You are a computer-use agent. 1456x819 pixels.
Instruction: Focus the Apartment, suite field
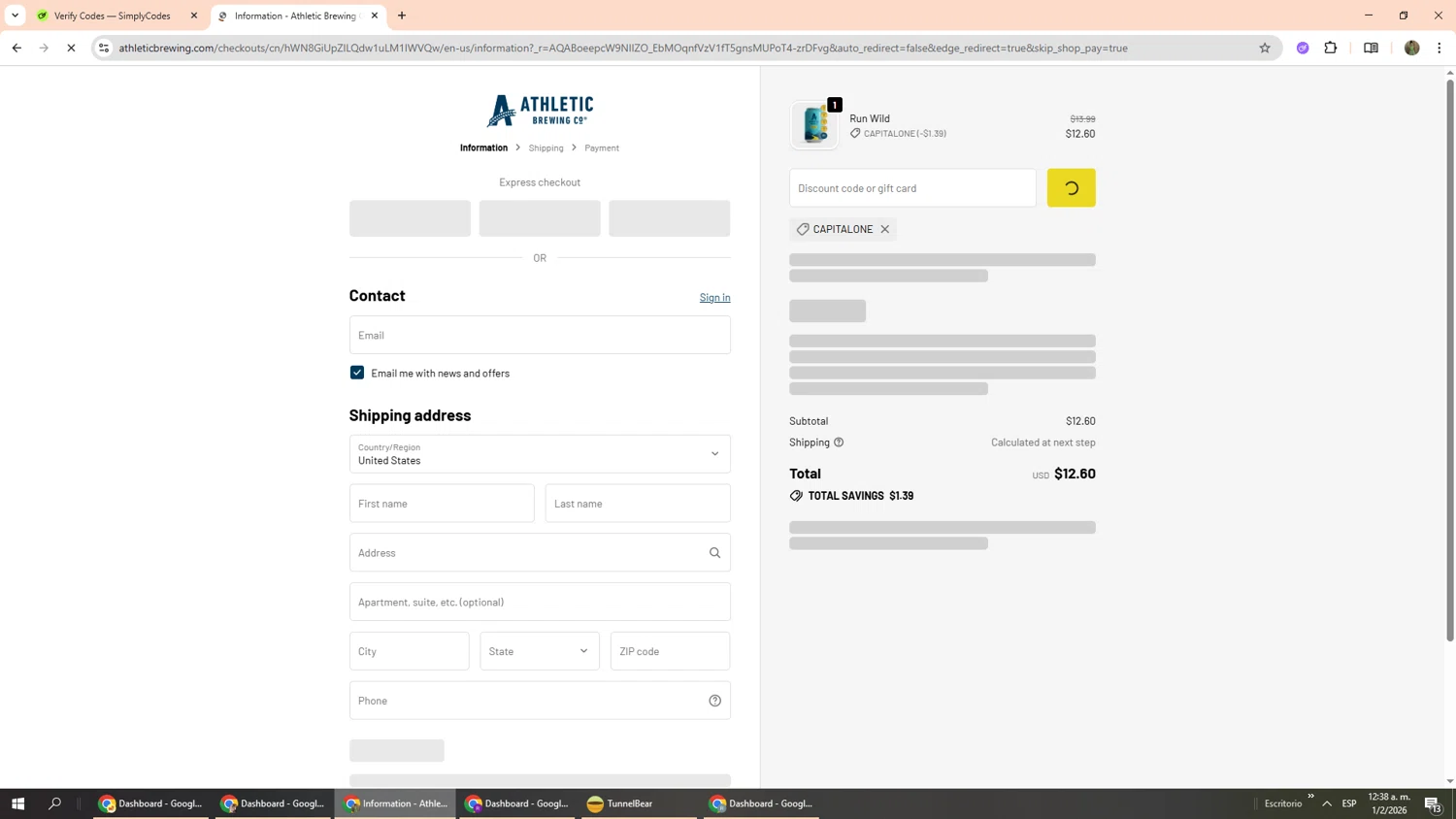tap(540, 602)
